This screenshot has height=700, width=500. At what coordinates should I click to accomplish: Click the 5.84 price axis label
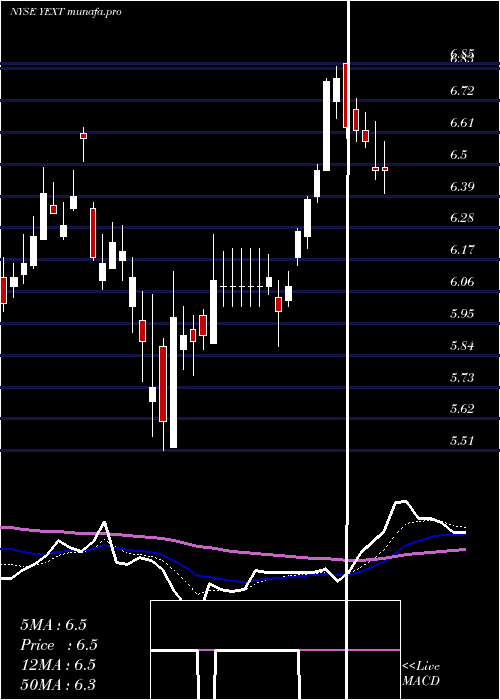[x=462, y=346]
